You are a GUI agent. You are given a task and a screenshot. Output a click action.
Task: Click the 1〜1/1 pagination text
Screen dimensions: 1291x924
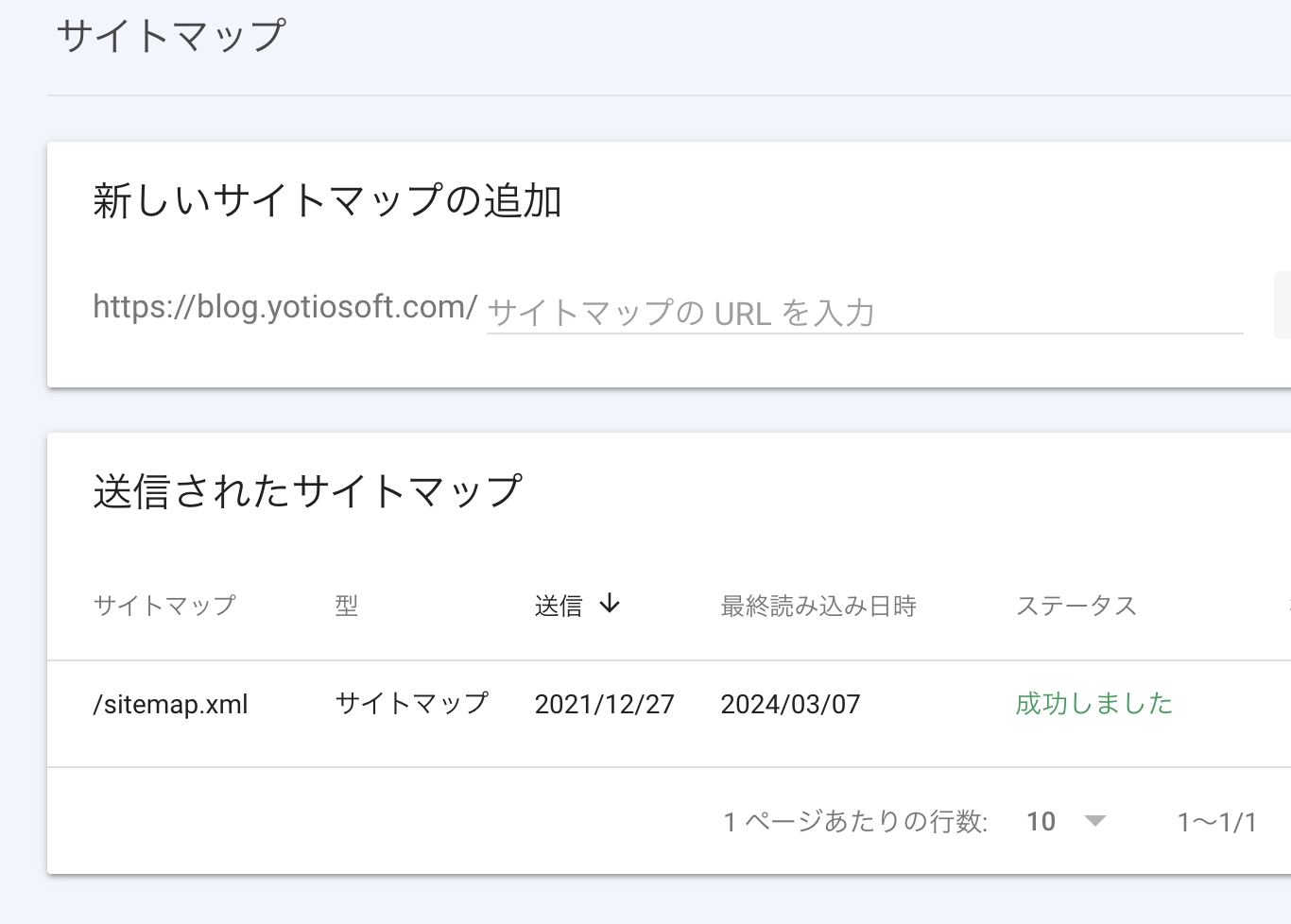(x=1217, y=822)
